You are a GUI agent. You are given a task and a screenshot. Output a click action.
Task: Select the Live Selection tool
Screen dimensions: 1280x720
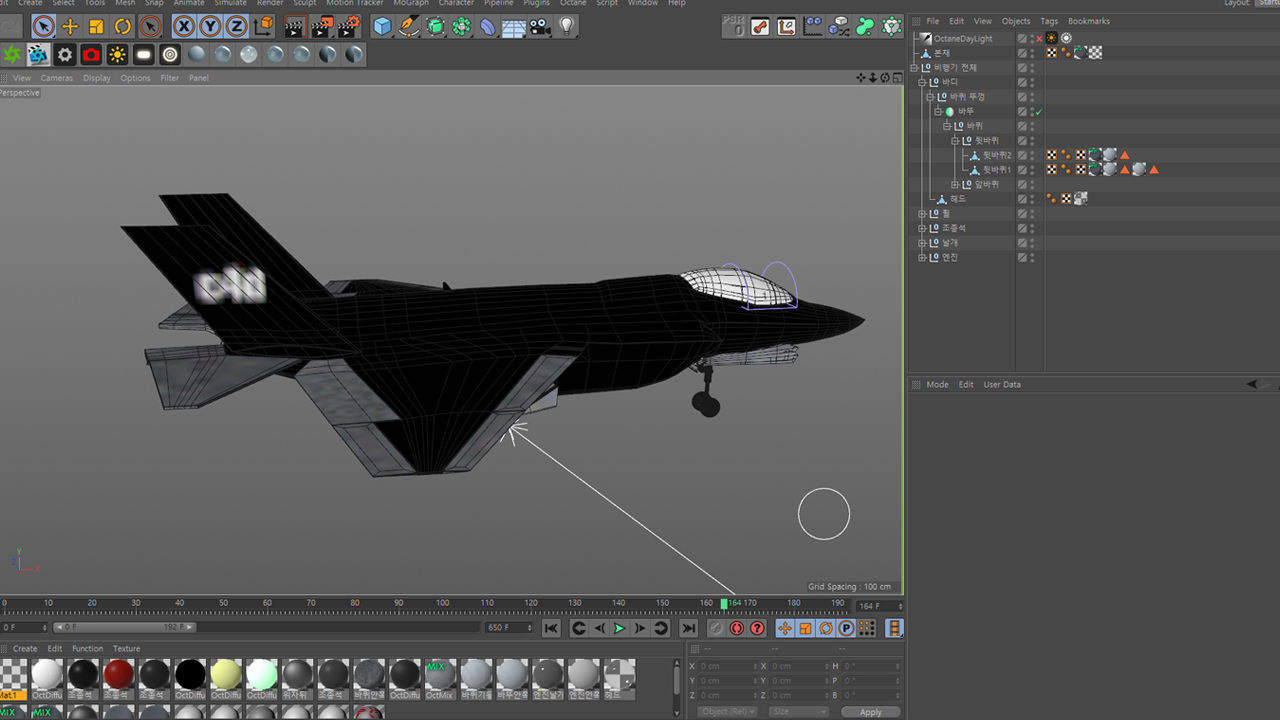43,26
